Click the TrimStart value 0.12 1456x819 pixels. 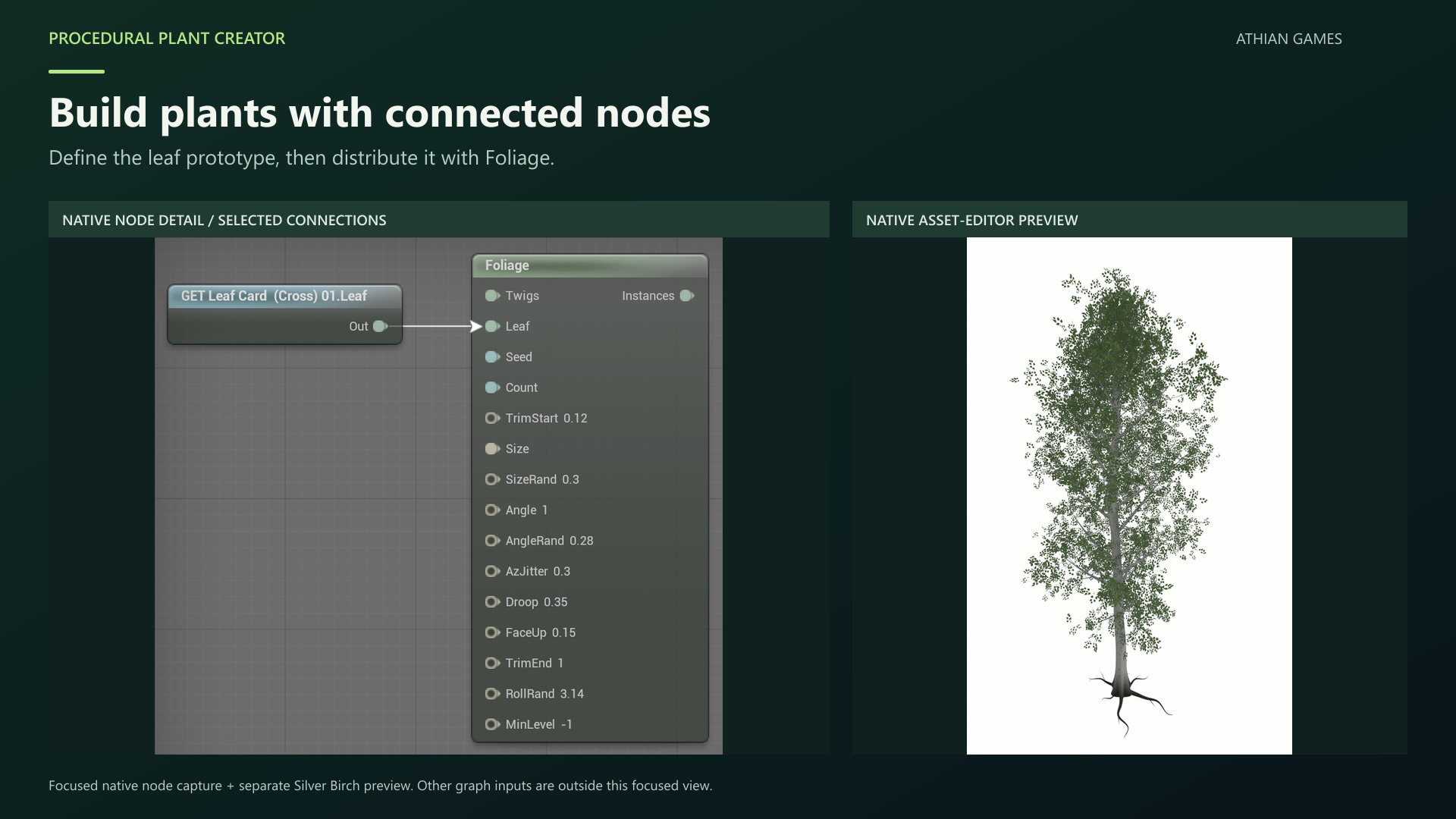[x=576, y=419]
